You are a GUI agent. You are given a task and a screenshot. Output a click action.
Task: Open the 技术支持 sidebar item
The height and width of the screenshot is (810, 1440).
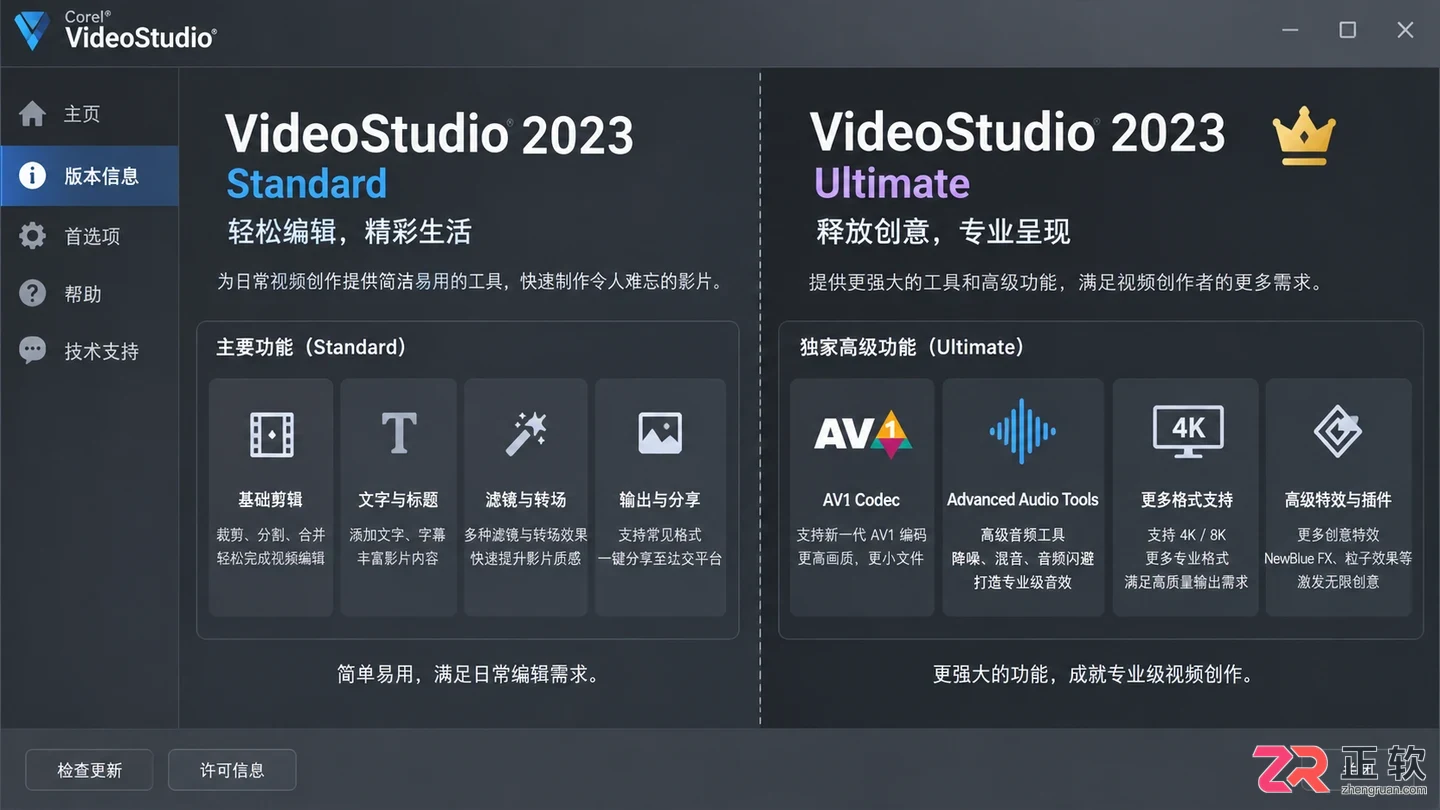[x=89, y=351]
